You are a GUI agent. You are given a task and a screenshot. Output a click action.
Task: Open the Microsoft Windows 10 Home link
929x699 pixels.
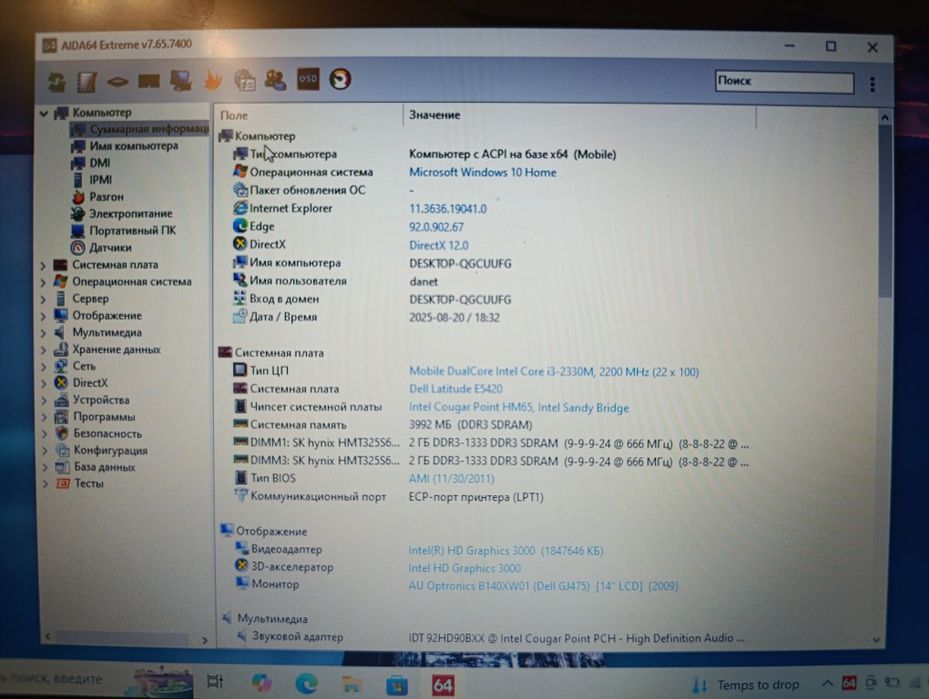click(482, 172)
